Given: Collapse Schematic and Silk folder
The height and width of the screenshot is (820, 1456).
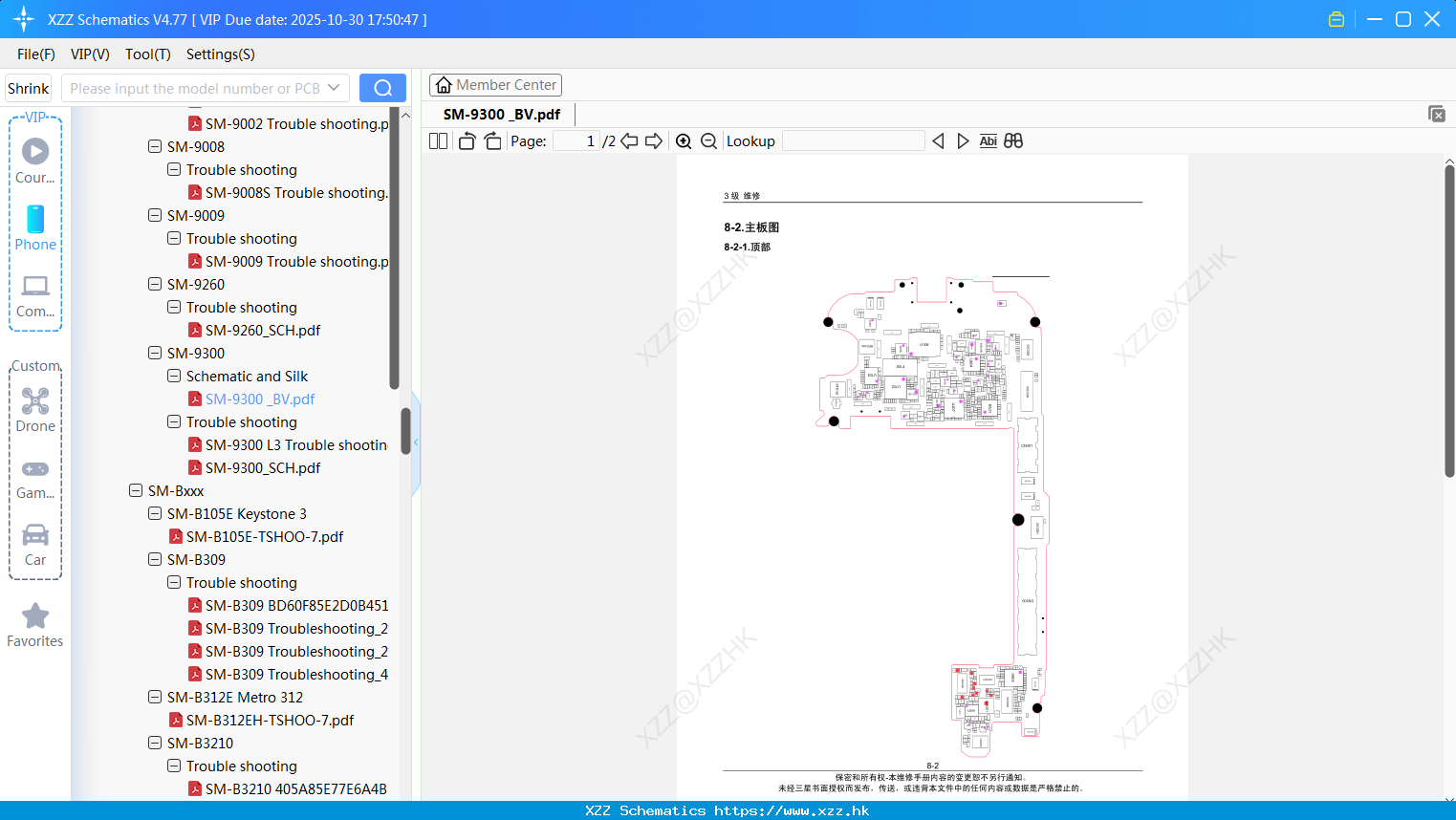Looking at the screenshot, I should pyautogui.click(x=174, y=376).
